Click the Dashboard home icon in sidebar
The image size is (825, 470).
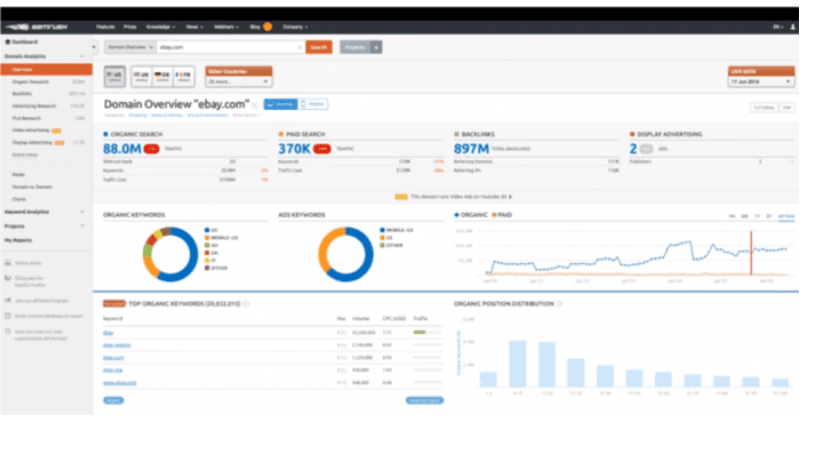point(7,42)
